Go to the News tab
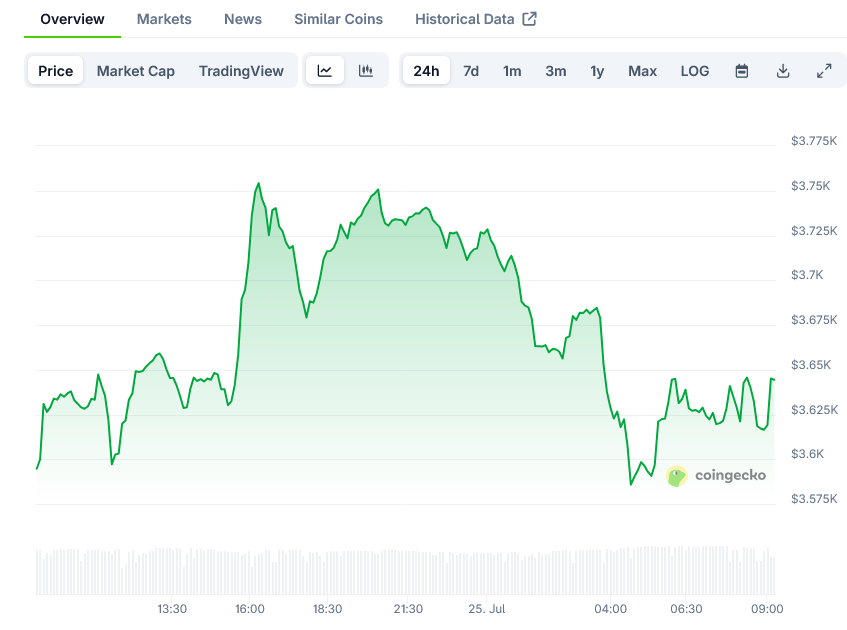Viewport: 847px width, 630px height. point(243,19)
